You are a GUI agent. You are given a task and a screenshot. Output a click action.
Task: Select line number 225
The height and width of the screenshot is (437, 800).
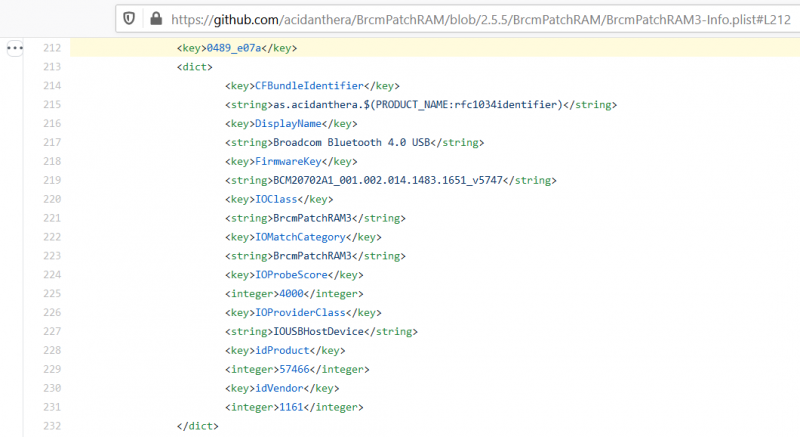52,293
